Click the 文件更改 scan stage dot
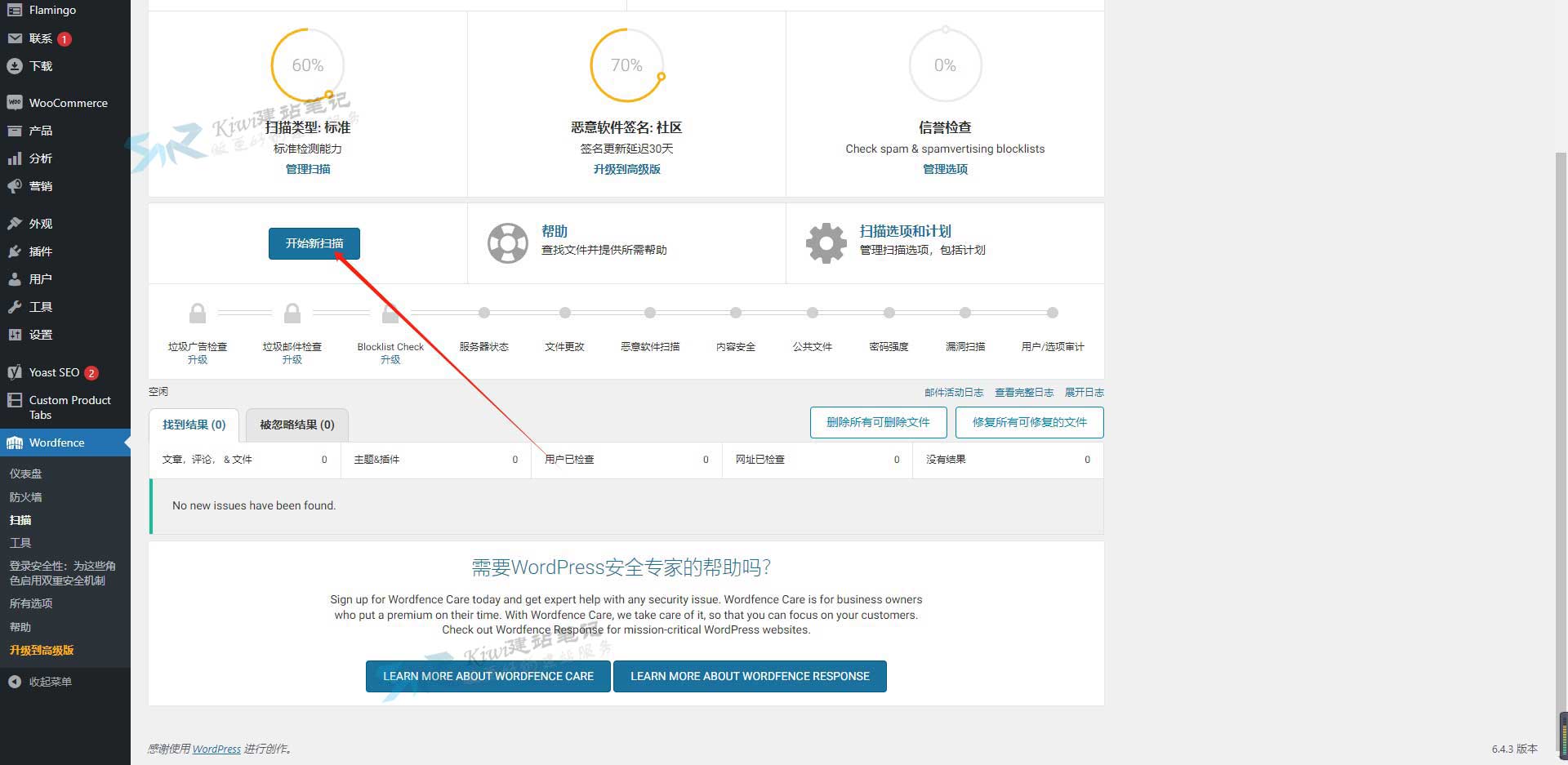The width and height of the screenshot is (1568, 765). [x=565, y=313]
